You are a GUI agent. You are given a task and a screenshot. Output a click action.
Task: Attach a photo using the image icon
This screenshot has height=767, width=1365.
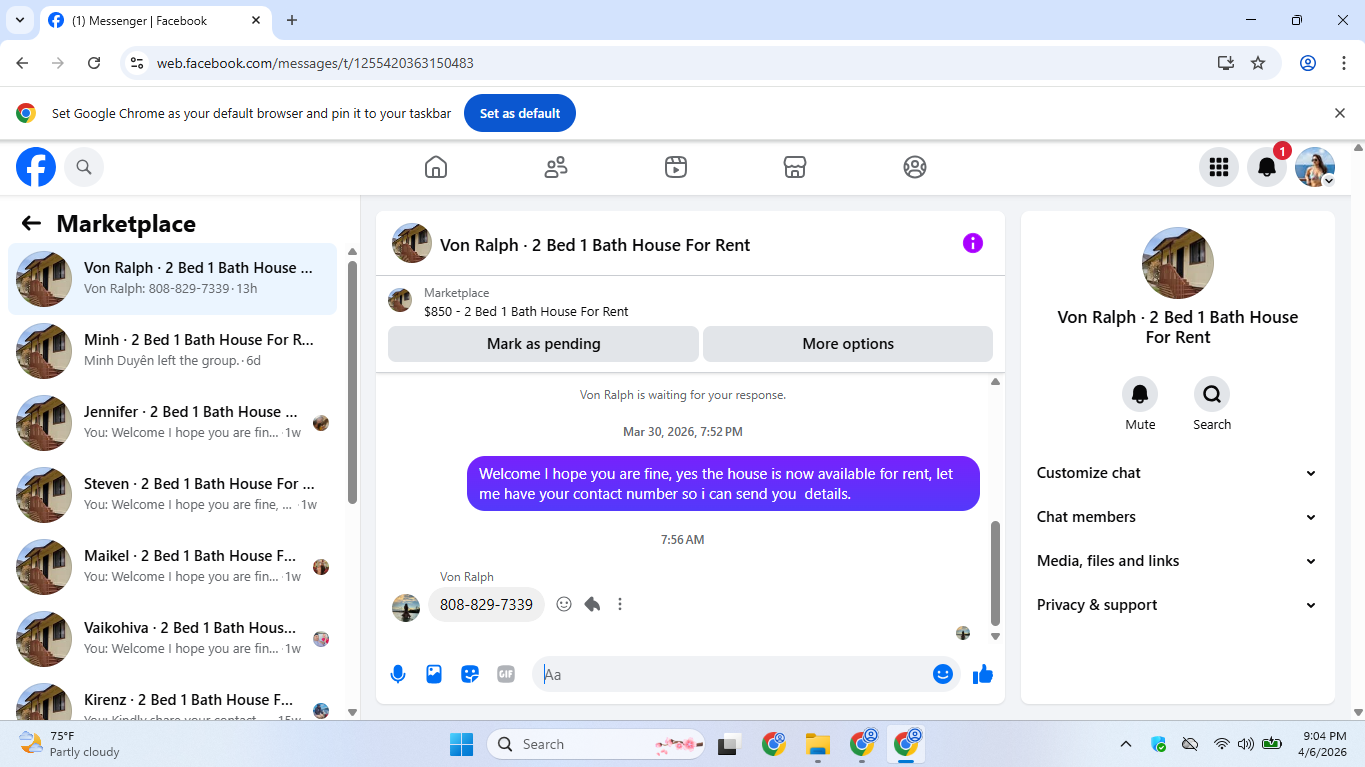click(434, 674)
